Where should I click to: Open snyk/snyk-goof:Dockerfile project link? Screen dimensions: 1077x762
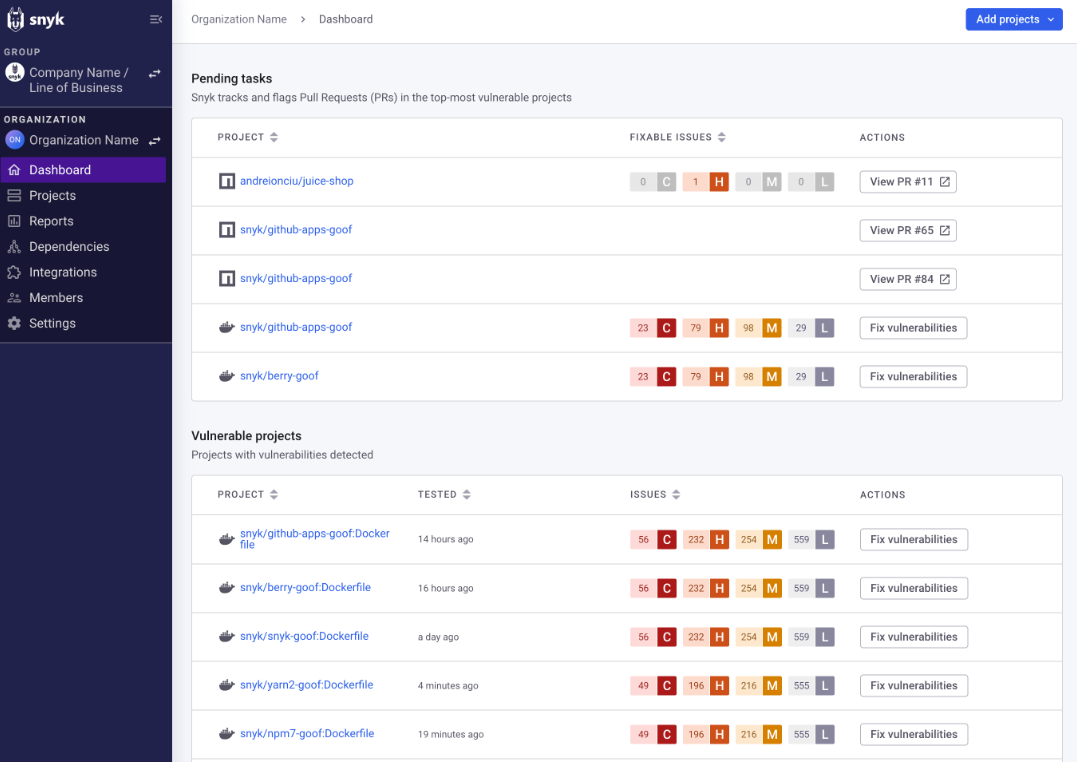(x=304, y=637)
